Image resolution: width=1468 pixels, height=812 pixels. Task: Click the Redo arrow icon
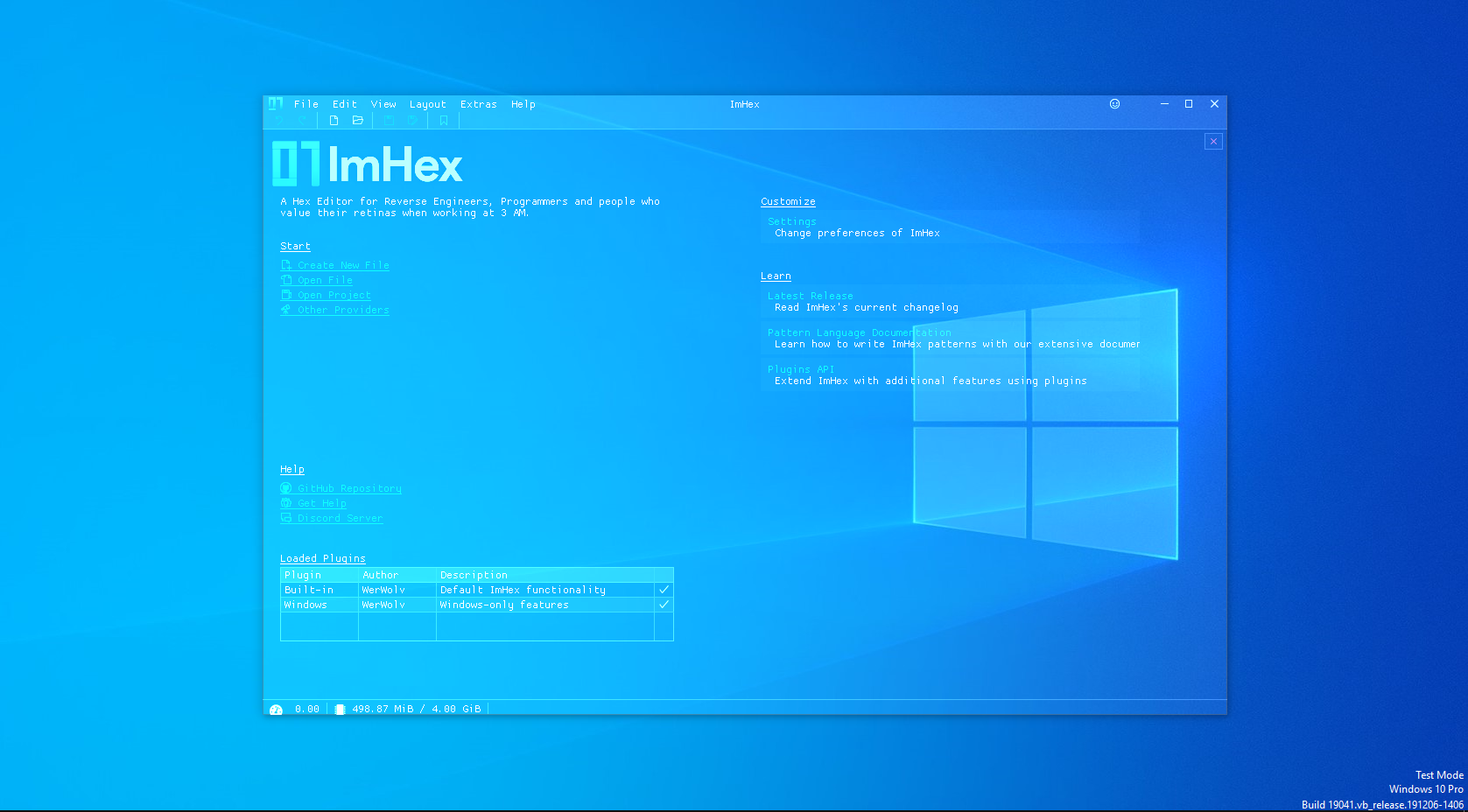point(302,121)
